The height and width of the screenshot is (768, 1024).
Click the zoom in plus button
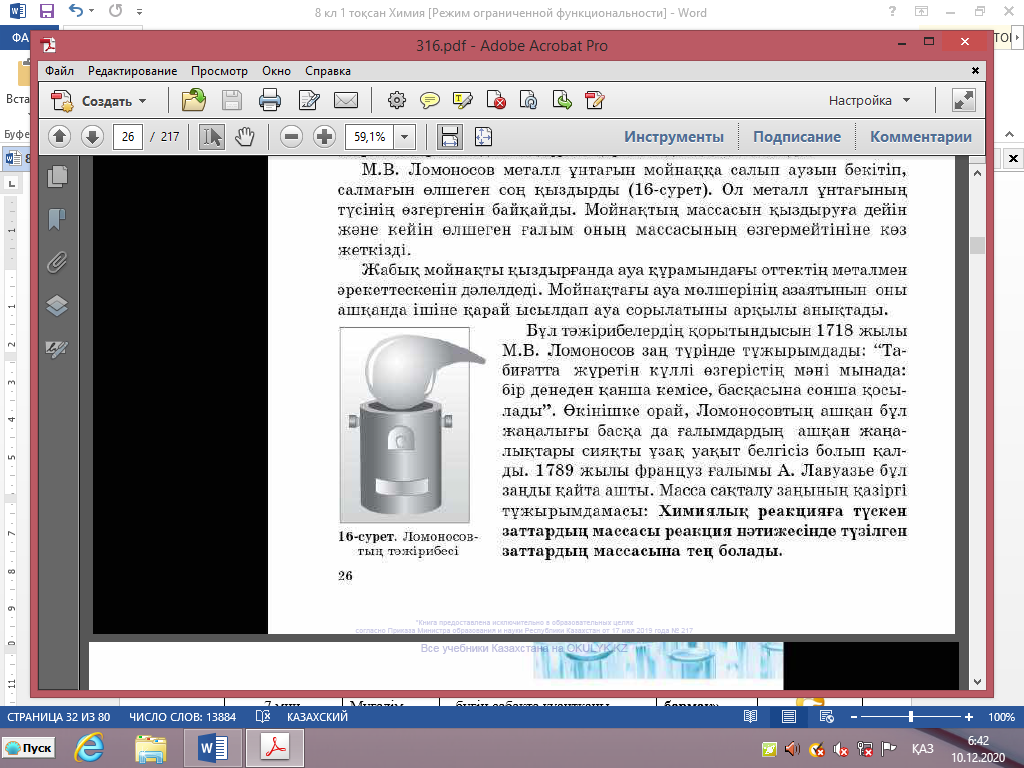(x=324, y=137)
